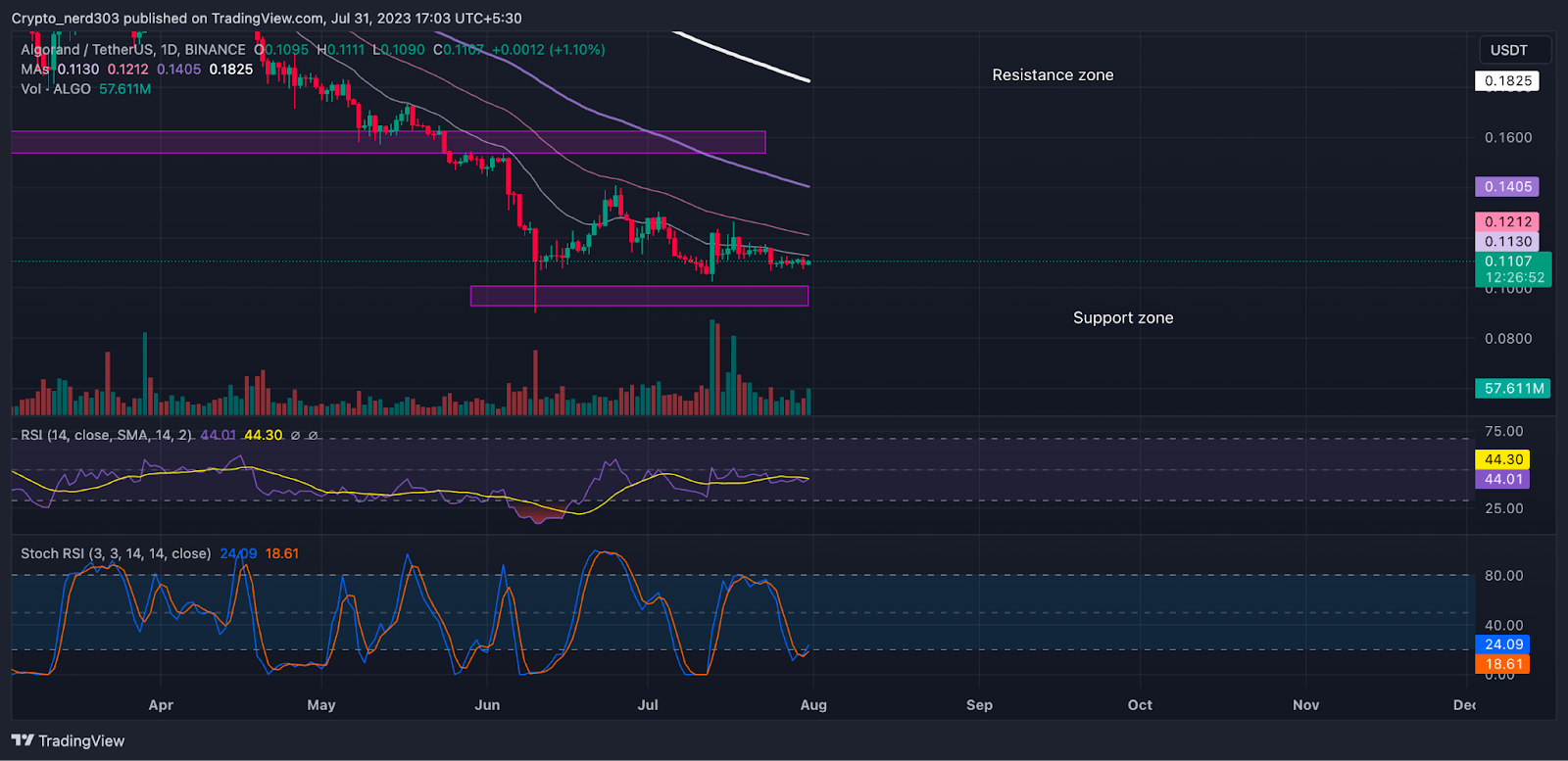Click the Nov label on time axis
The width and height of the screenshot is (1568, 761).
[x=1305, y=705]
